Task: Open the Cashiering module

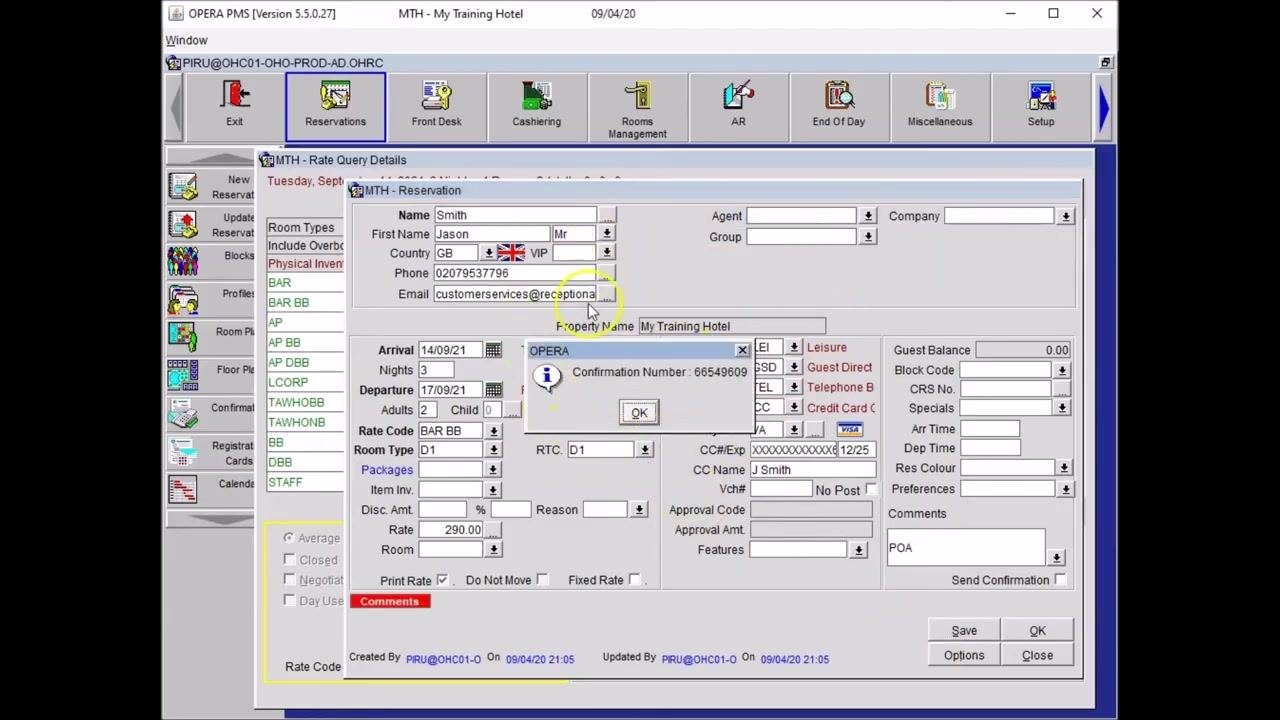Action: (537, 105)
